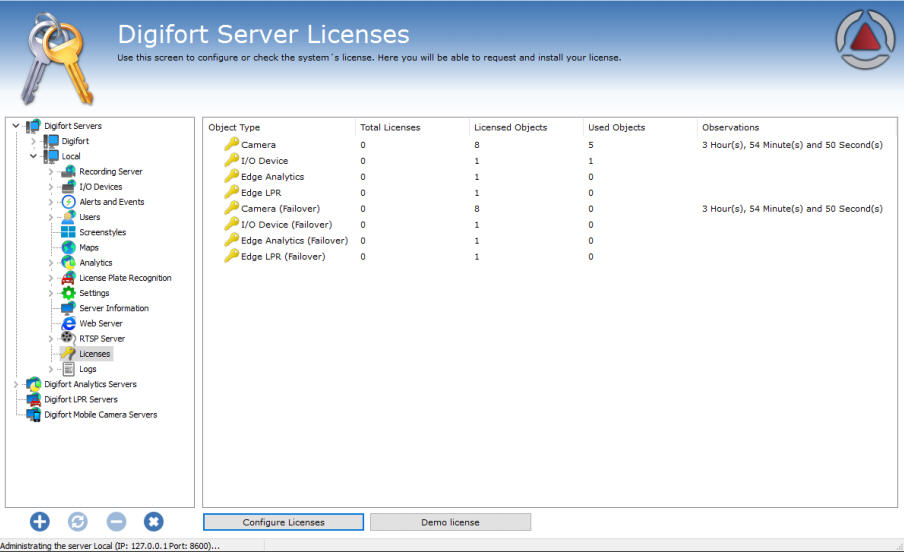Sort by the Total Licenses column header
The height and width of the screenshot is (552, 904).
[390, 127]
